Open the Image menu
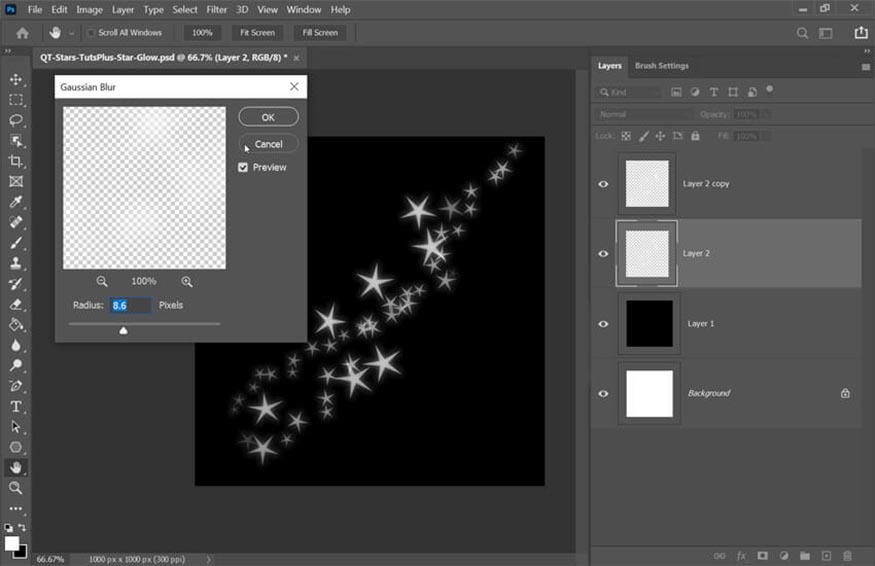Image resolution: width=875 pixels, height=566 pixels. click(x=89, y=9)
